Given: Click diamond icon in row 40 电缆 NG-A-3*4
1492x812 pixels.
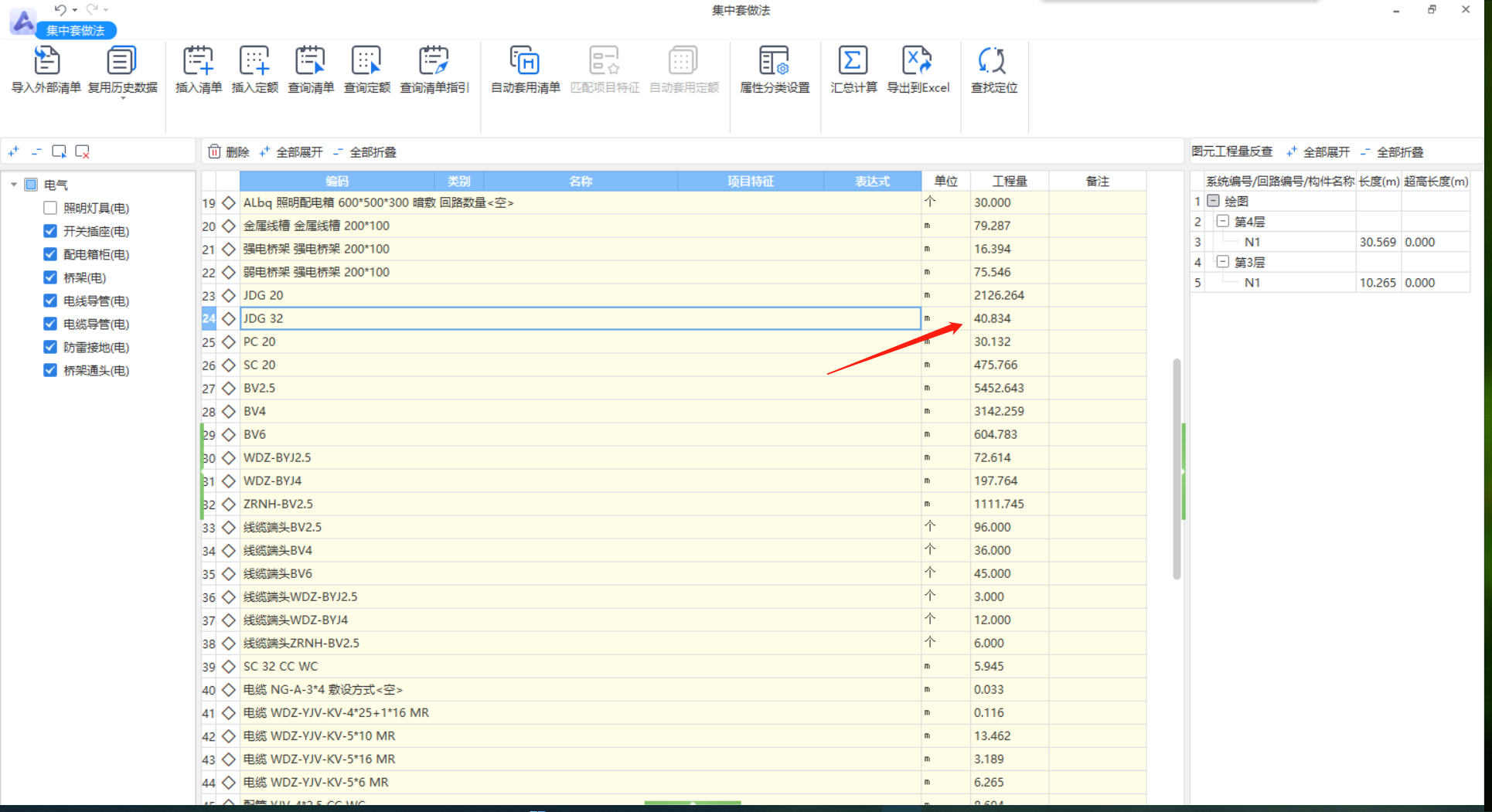Looking at the screenshot, I should tap(228, 689).
